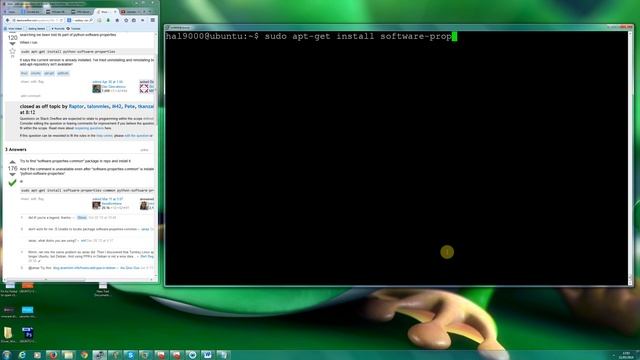Open the 'apt-get' question tag

(x=49, y=73)
